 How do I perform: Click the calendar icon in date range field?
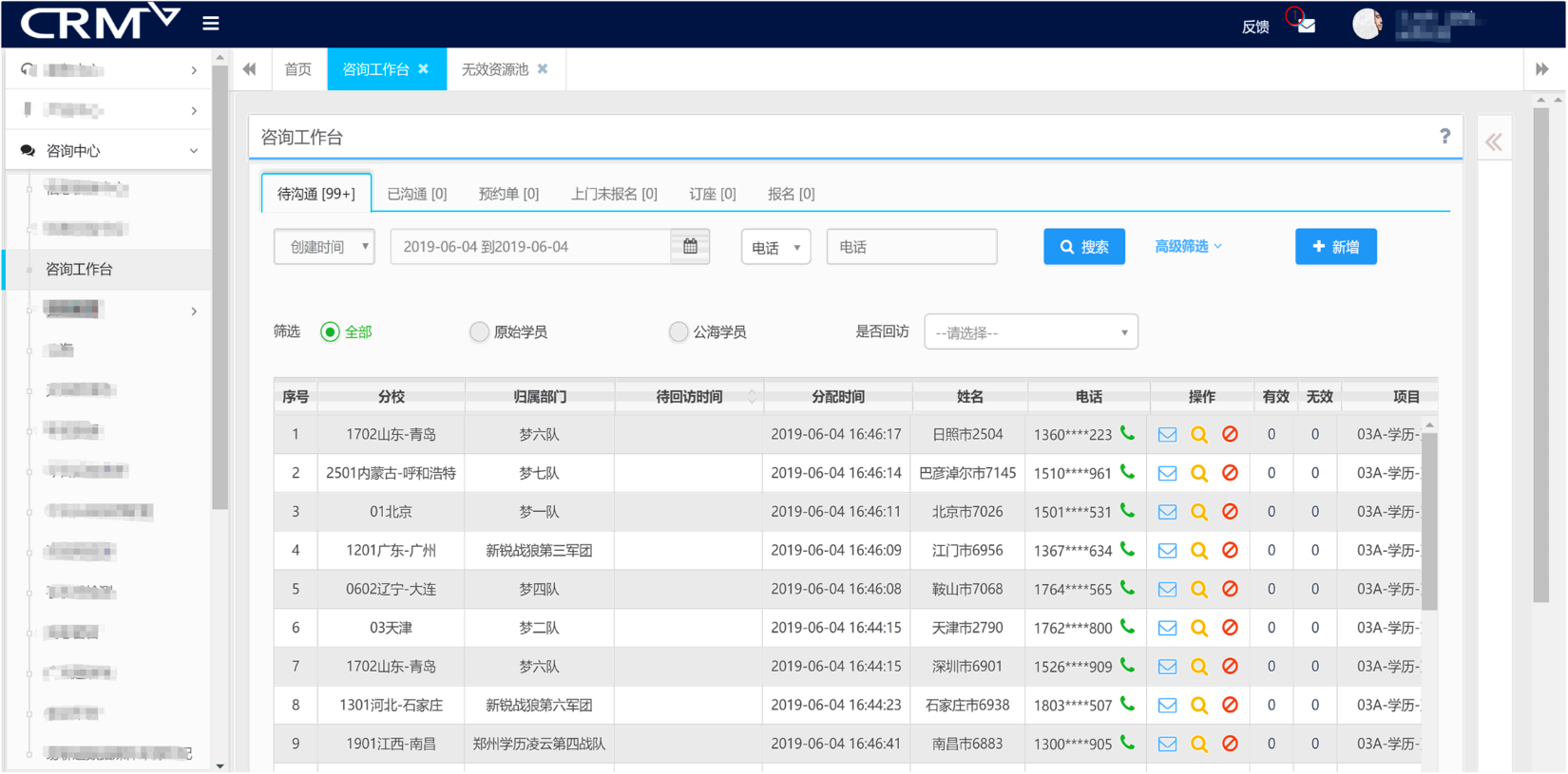pos(690,247)
